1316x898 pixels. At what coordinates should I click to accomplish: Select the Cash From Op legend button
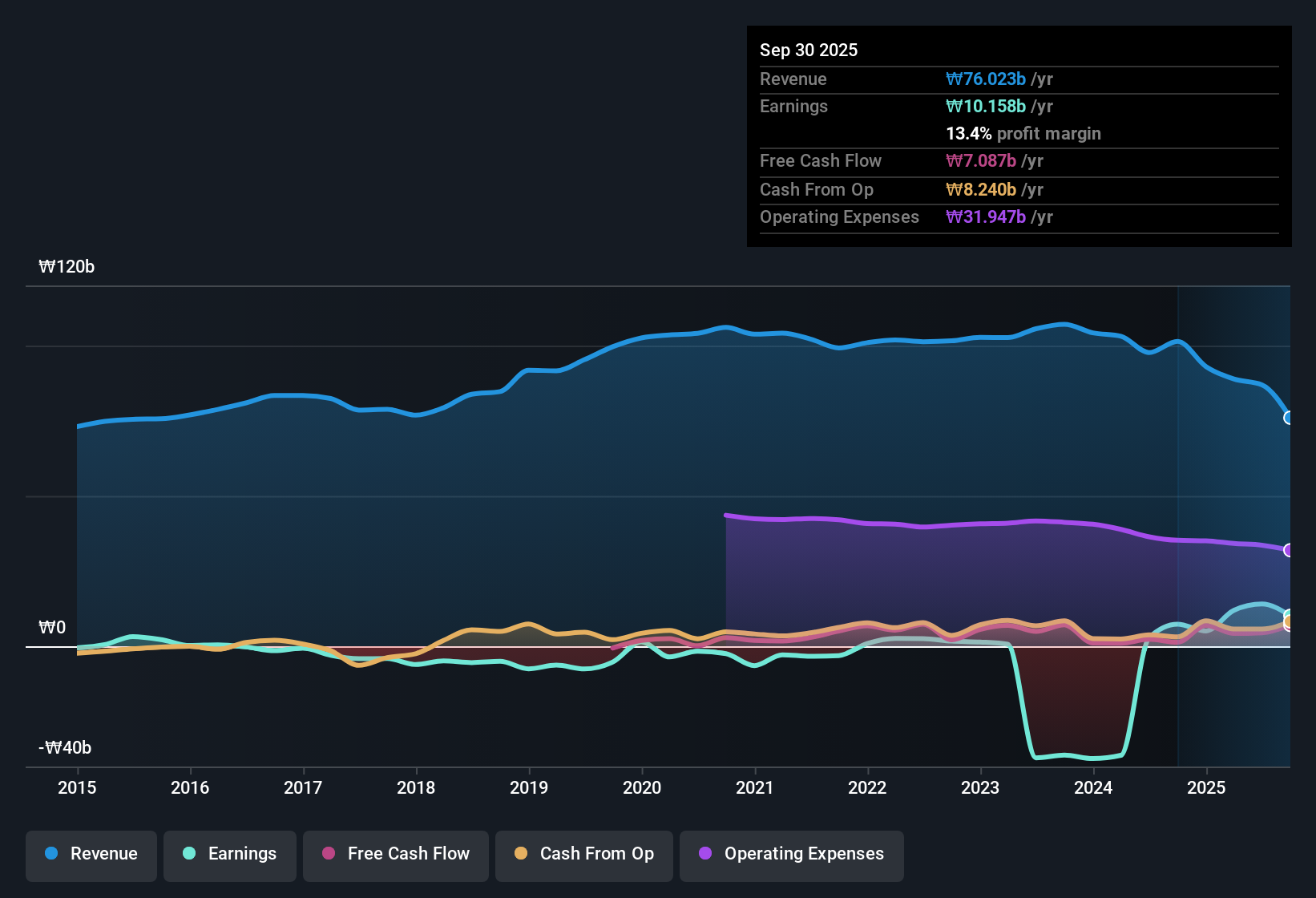point(583,854)
